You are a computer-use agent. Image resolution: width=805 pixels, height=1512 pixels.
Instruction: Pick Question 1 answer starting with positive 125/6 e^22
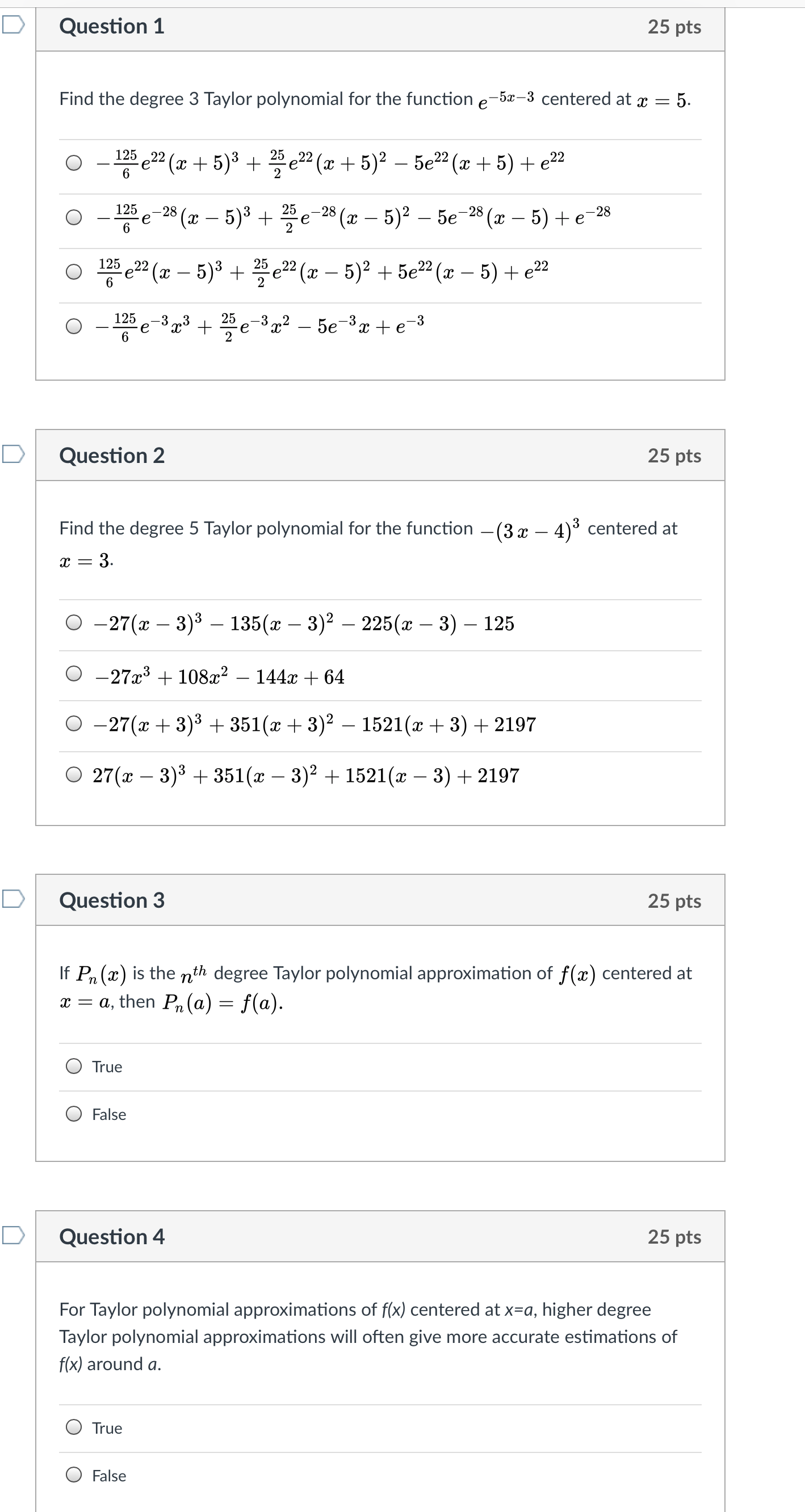pos(74,272)
